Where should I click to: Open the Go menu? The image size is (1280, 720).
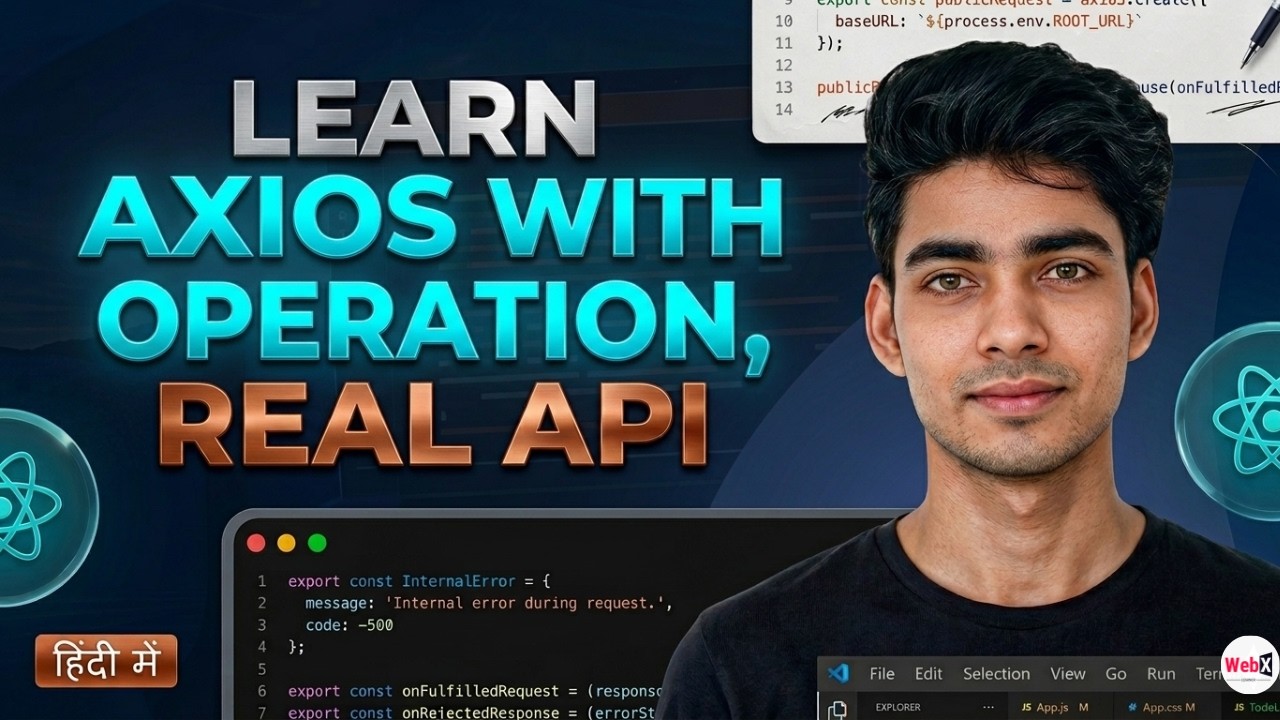click(1116, 674)
